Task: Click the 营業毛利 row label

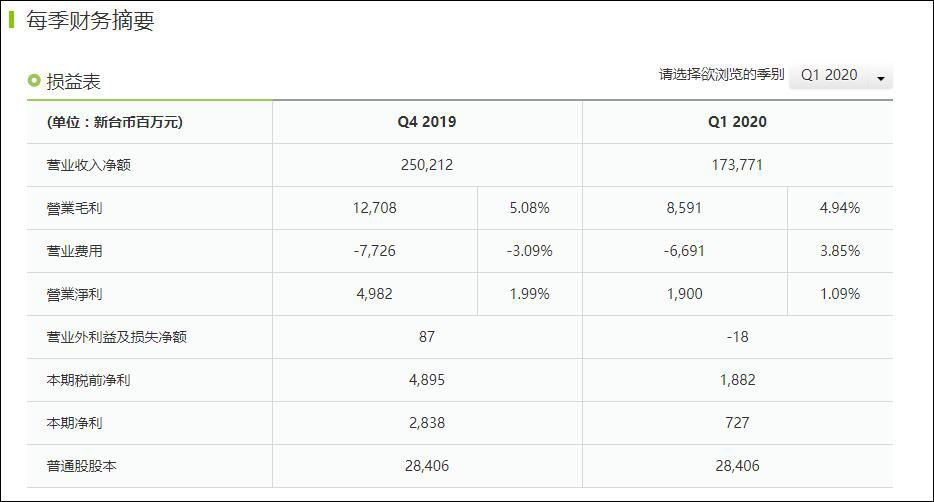Action: click(x=75, y=208)
